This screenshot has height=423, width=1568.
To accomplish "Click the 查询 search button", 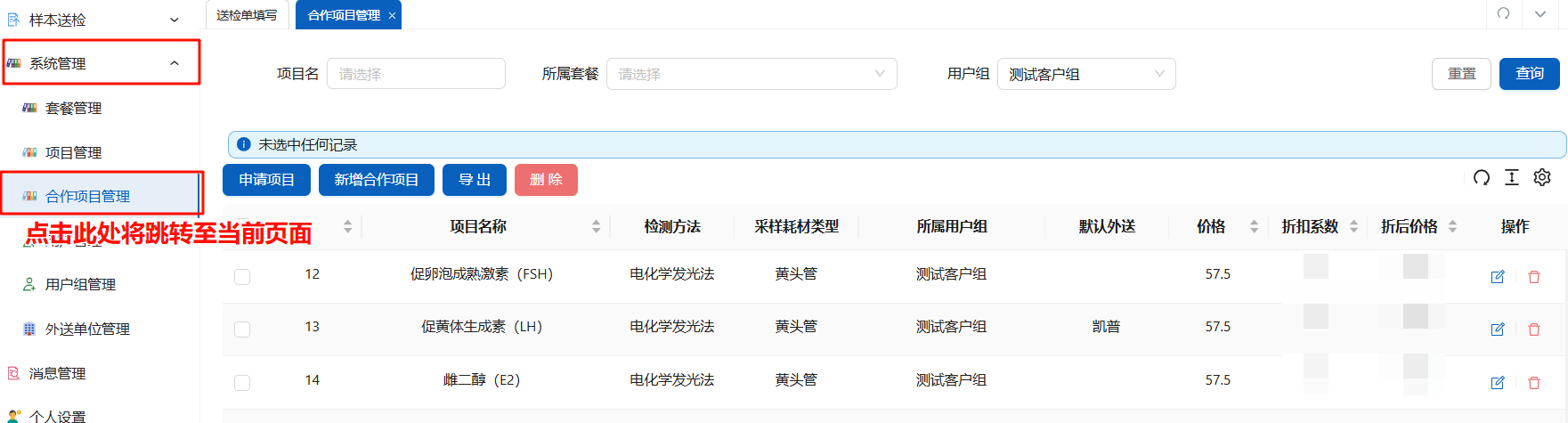I will tap(1529, 74).
